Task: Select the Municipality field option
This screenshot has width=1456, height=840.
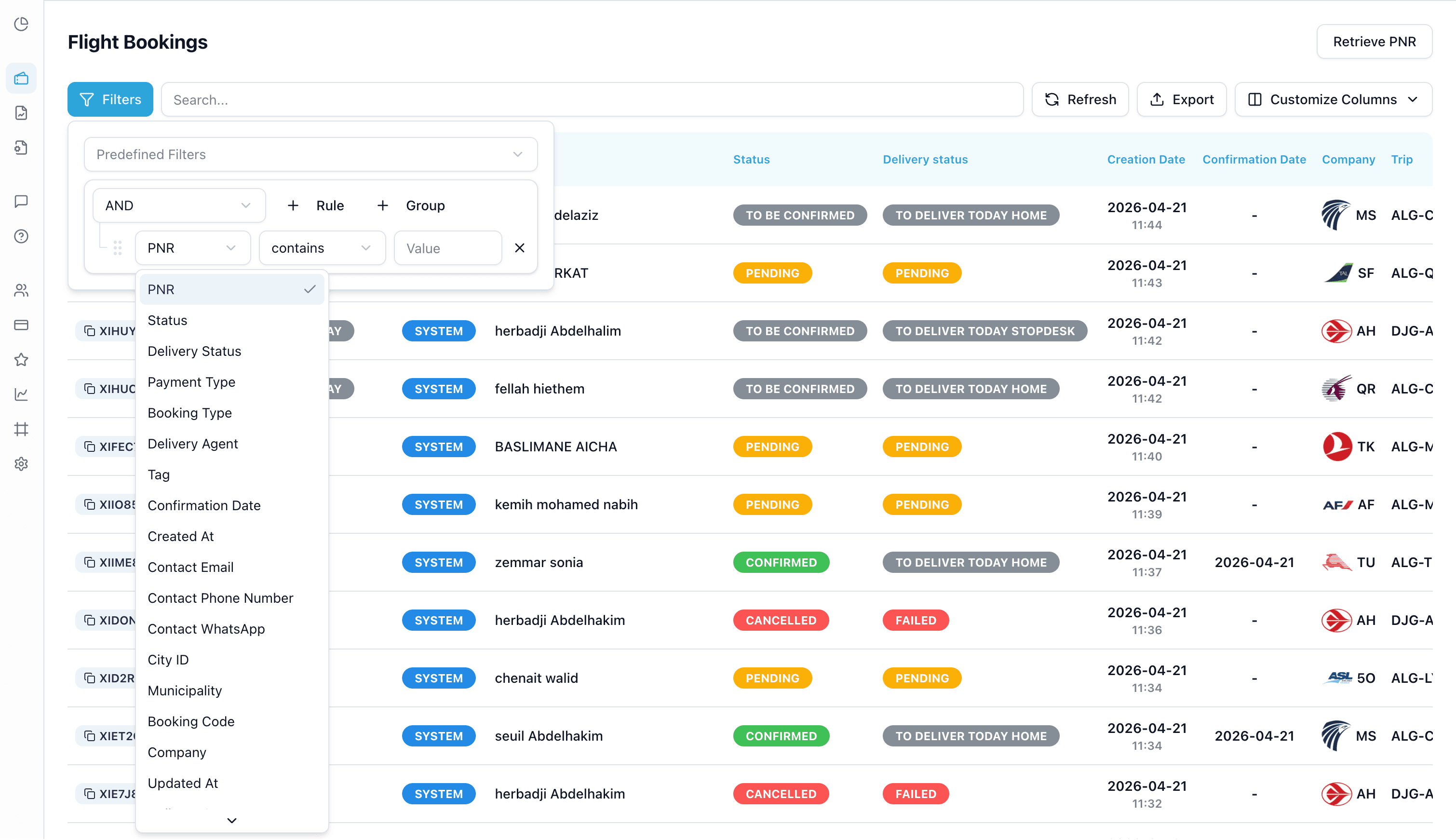Action: (x=232, y=691)
